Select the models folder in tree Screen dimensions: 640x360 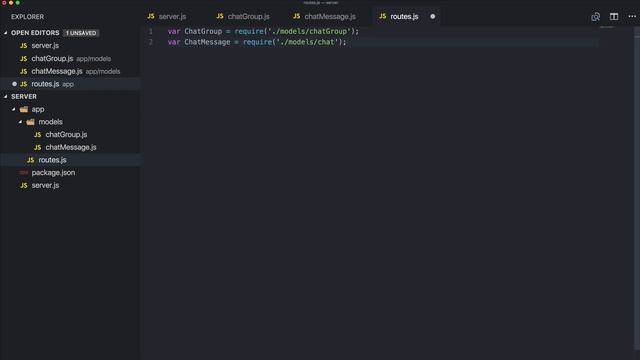(x=70, y=122)
